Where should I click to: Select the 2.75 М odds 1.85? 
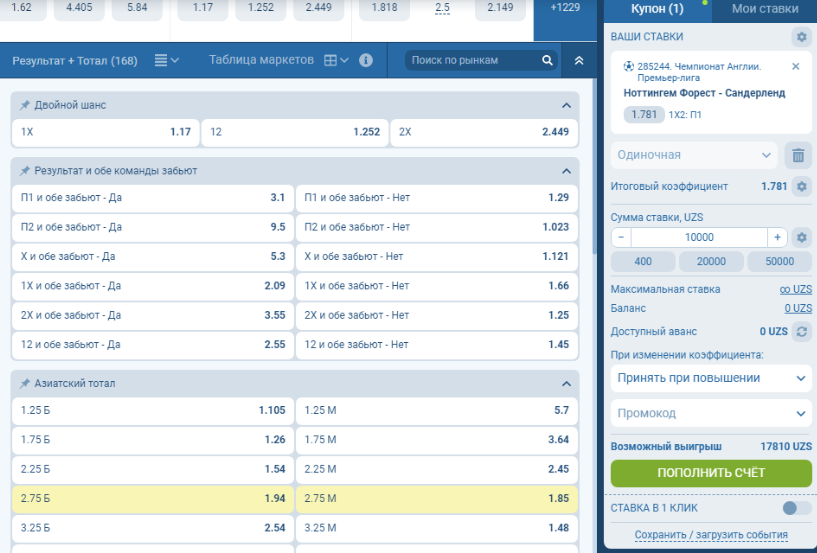tap(436, 498)
